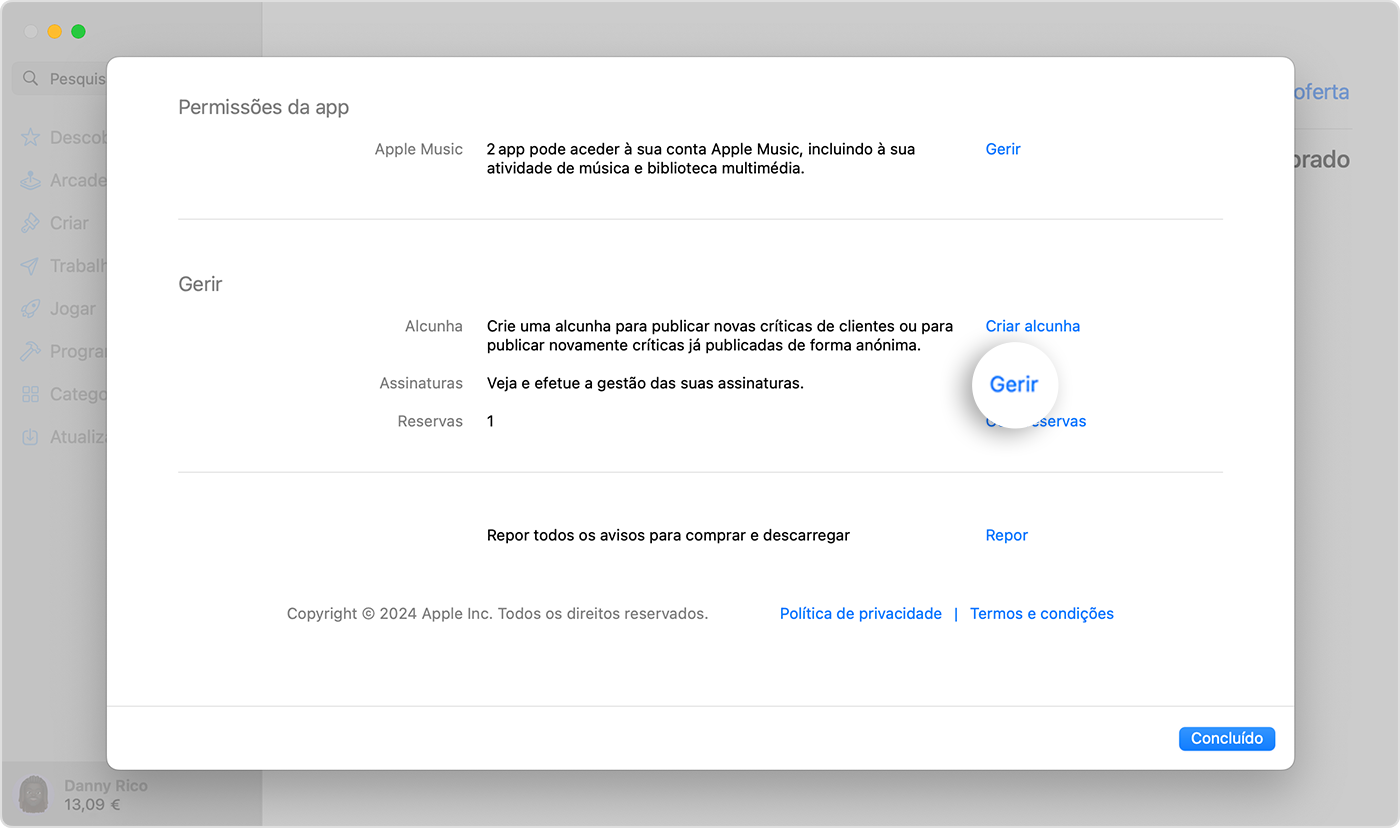
Task: Click the Atualizações download icon in sidebar
Action: [x=31, y=437]
